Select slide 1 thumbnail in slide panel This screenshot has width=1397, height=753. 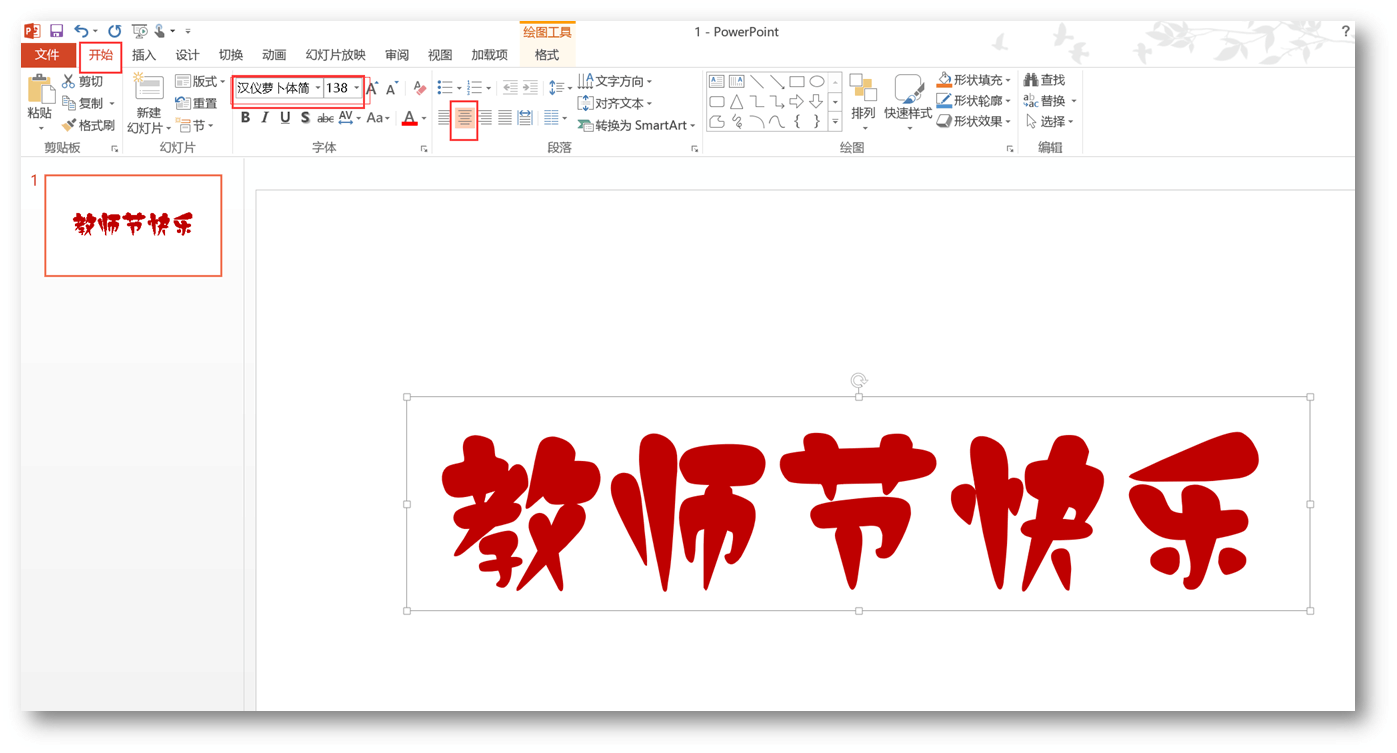132,224
